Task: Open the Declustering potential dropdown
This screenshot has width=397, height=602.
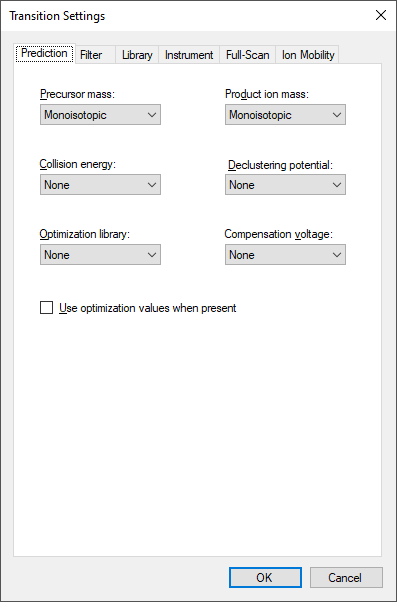Action: click(x=285, y=185)
